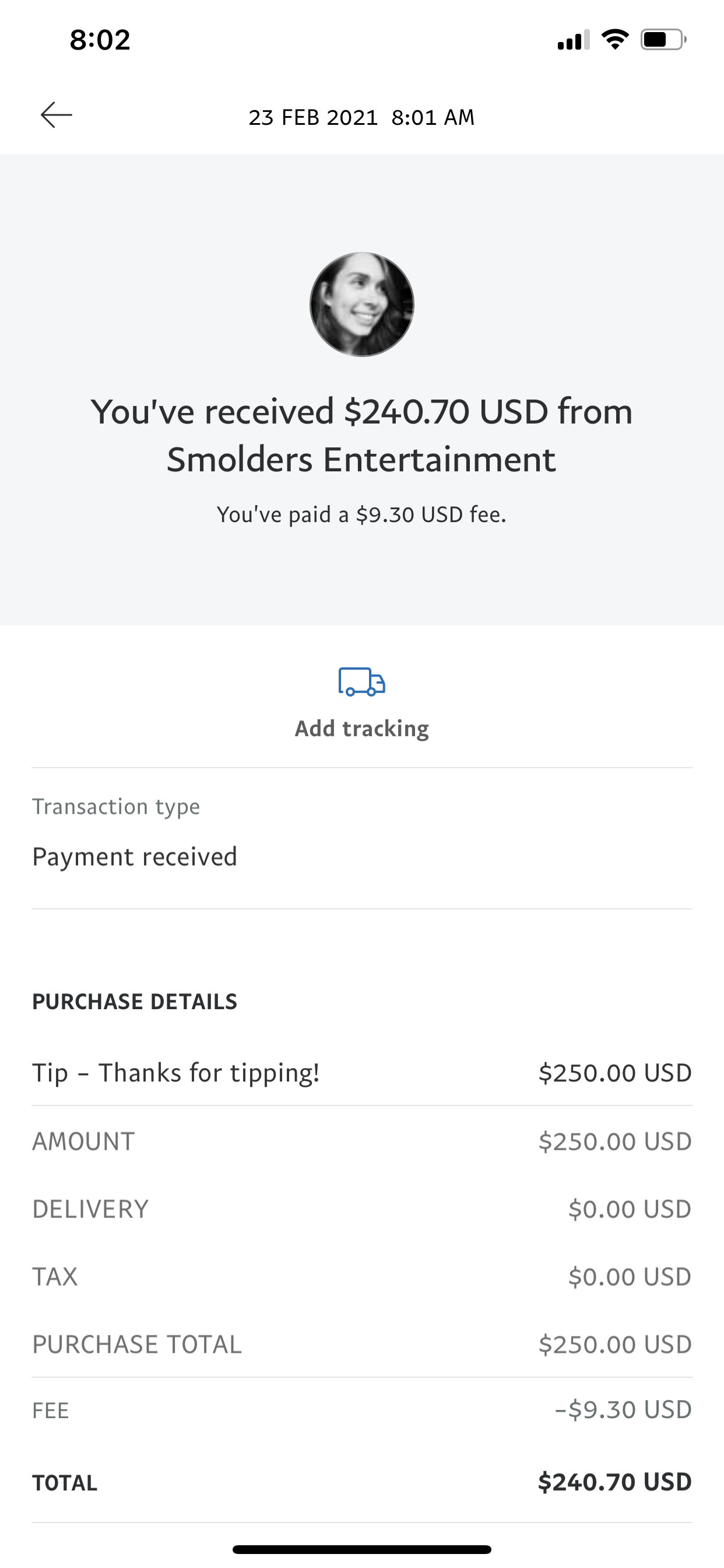The height and width of the screenshot is (1568, 724).
Task: Select the Payment received transaction type
Action: 135,856
